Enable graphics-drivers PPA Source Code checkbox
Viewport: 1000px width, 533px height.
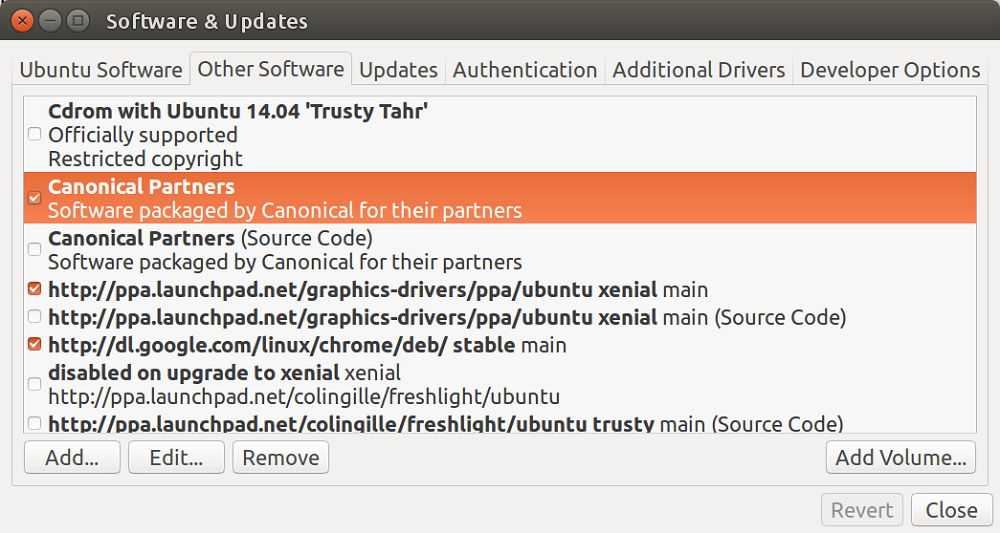point(35,317)
